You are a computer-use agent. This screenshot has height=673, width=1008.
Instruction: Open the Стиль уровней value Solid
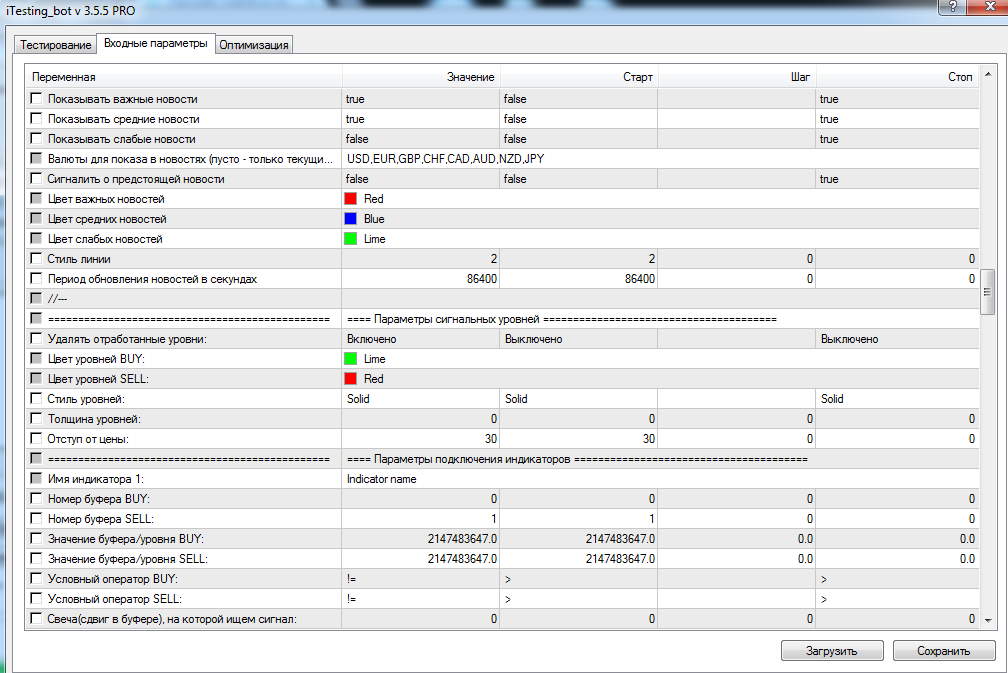(x=420, y=399)
